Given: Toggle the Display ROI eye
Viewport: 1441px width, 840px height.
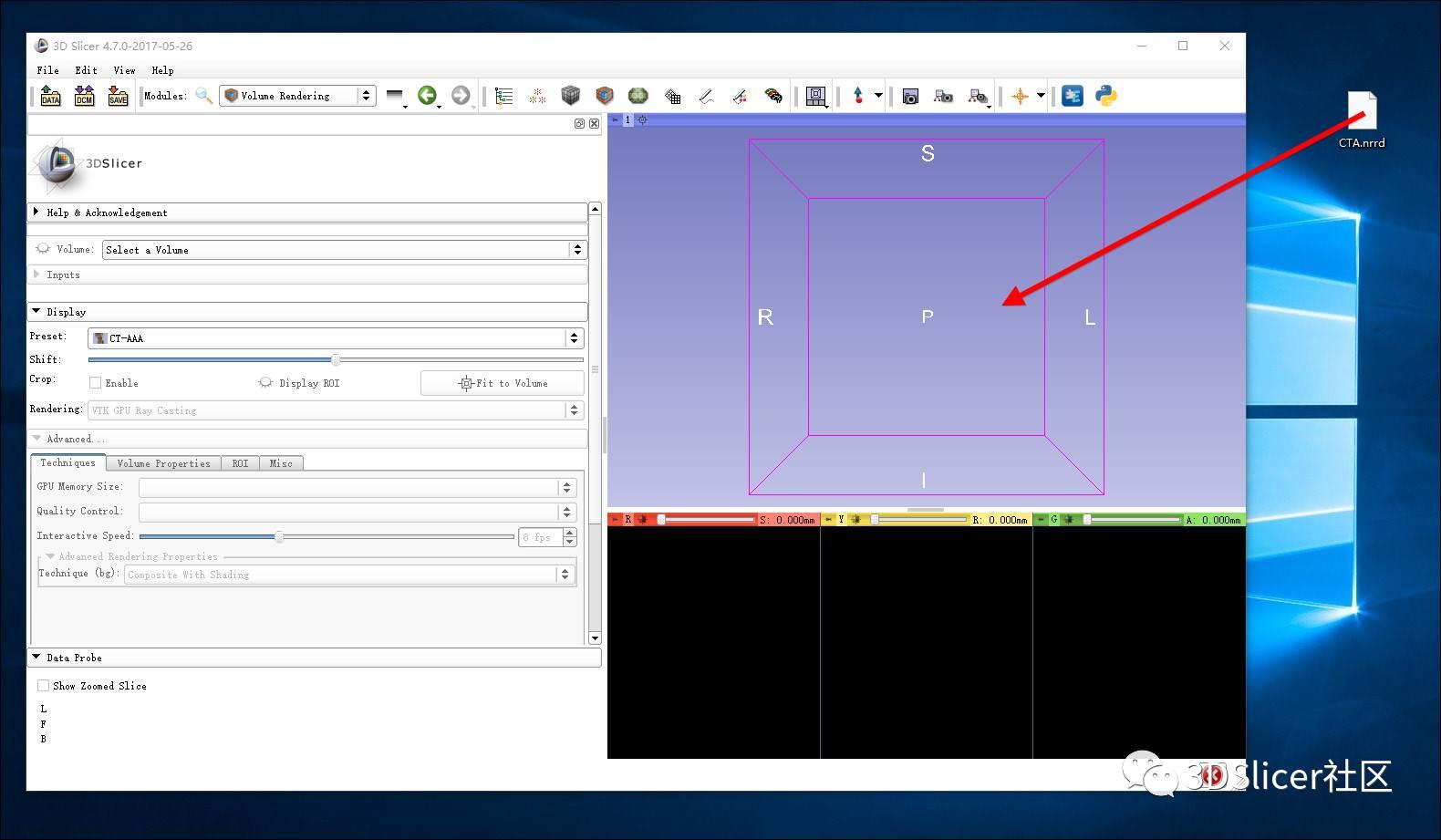Looking at the screenshot, I should click(265, 383).
